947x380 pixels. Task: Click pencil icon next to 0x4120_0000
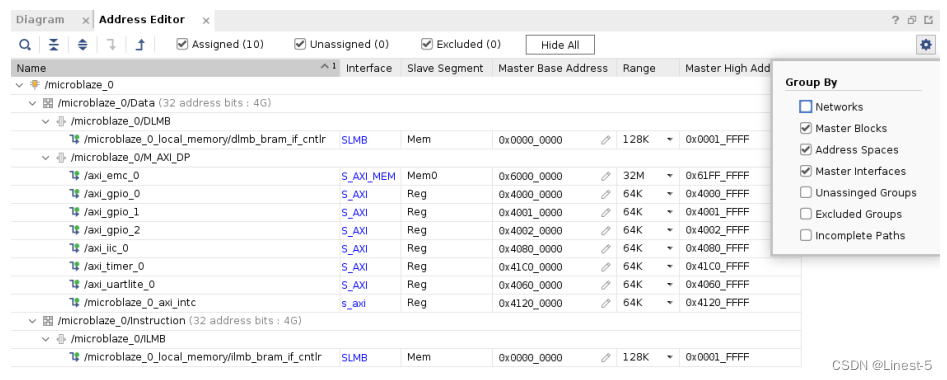605,303
